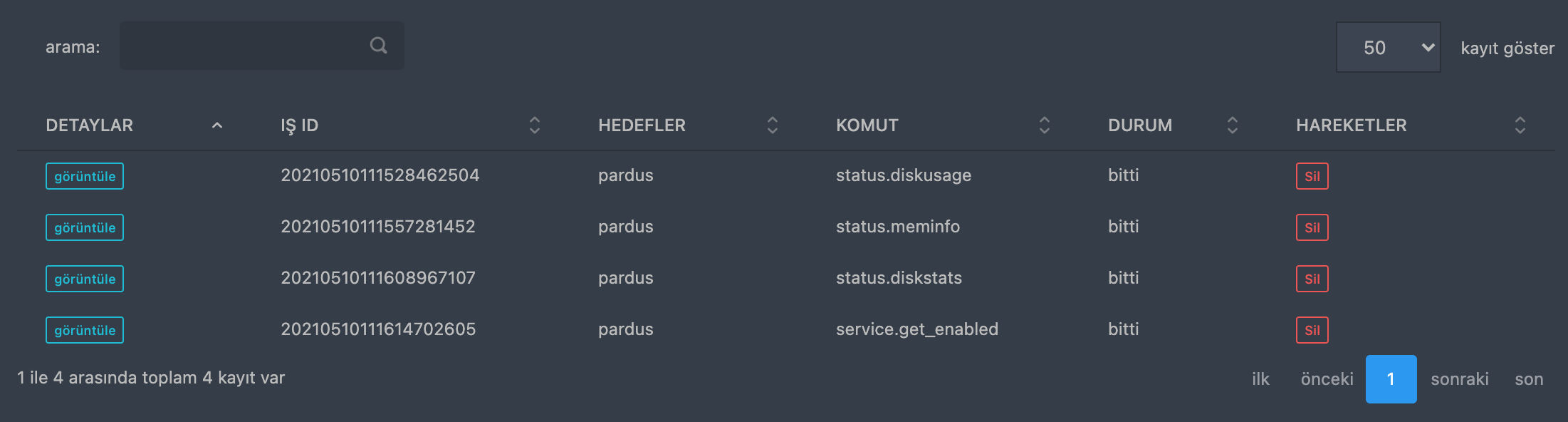Image resolution: width=1568 pixels, height=422 pixels.
Task: Sort by HEDEFLER column arrows
Action: [773, 125]
